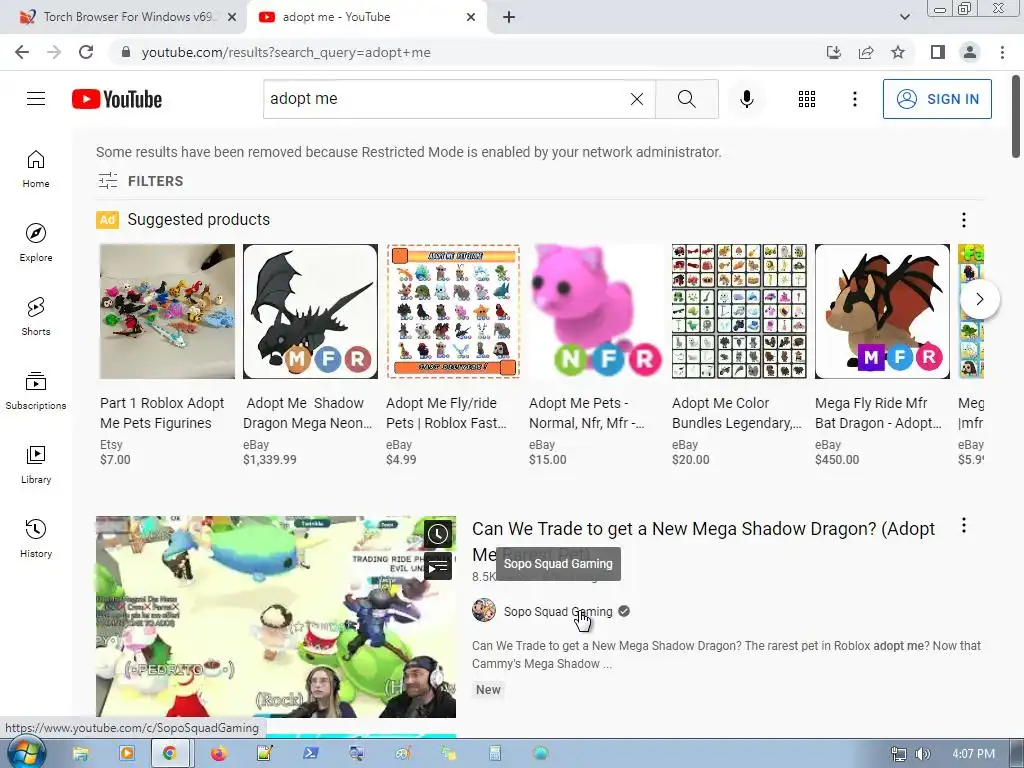Open Shorts in the sidebar

point(36,316)
